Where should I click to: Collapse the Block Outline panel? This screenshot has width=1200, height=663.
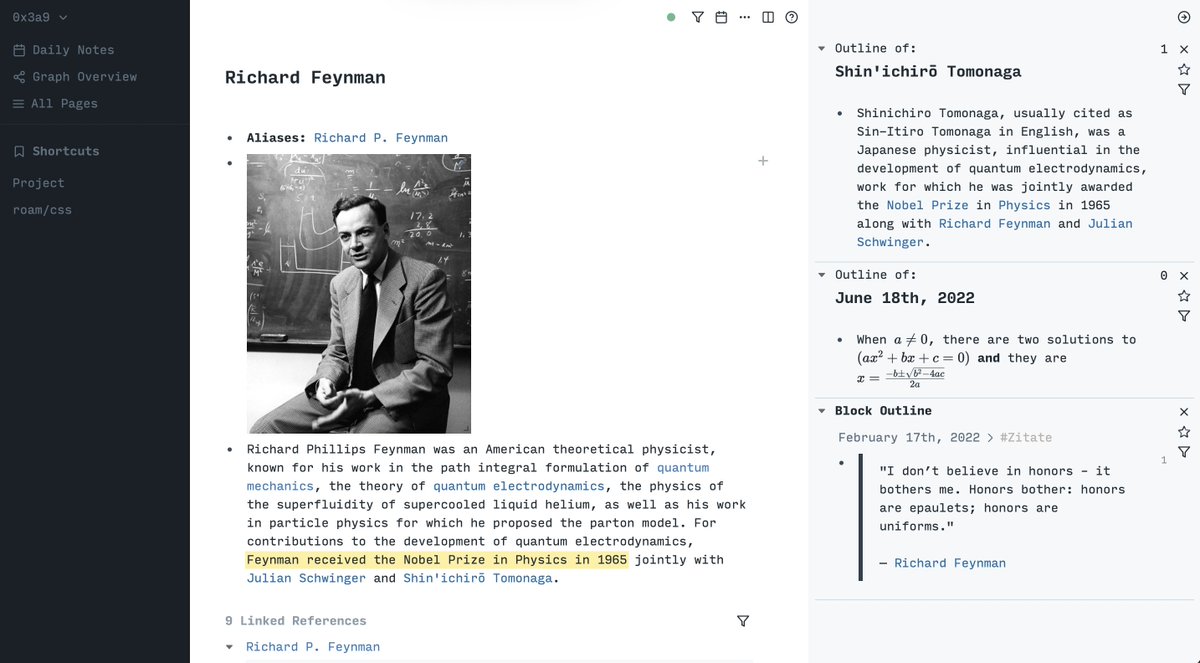(x=821, y=410)
